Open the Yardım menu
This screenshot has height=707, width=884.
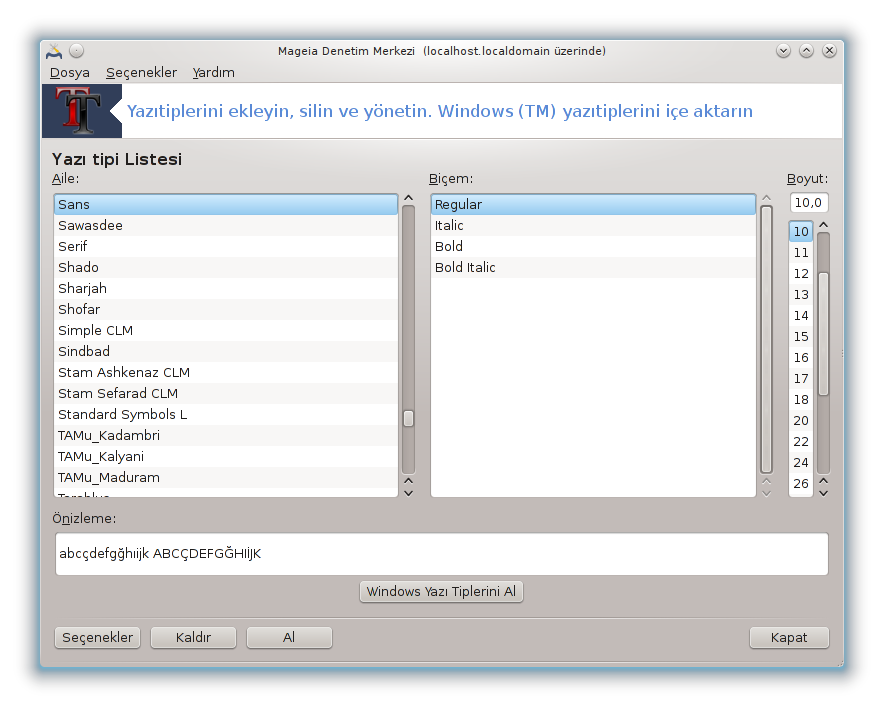point(214,73)
